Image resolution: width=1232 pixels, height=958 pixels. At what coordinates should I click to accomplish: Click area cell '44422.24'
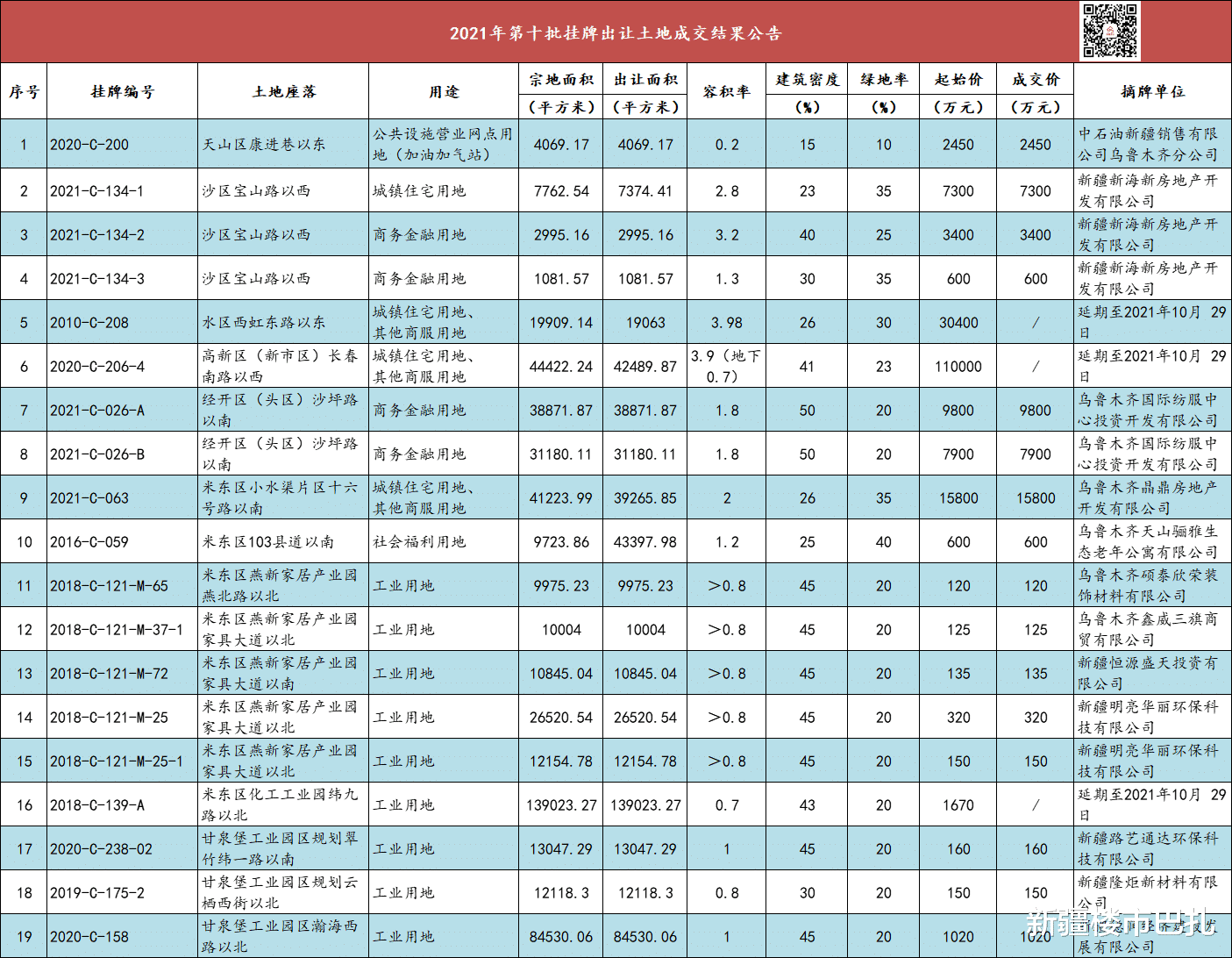(x=561, y=366)
